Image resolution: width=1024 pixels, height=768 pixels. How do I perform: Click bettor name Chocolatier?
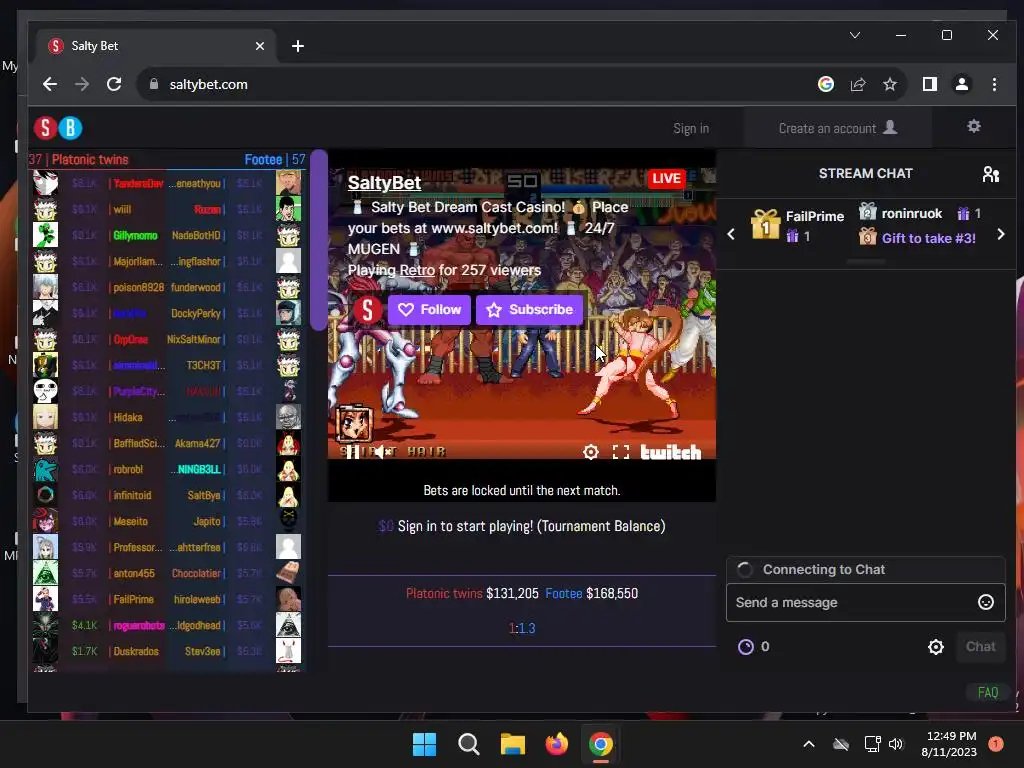coord(196,573)
